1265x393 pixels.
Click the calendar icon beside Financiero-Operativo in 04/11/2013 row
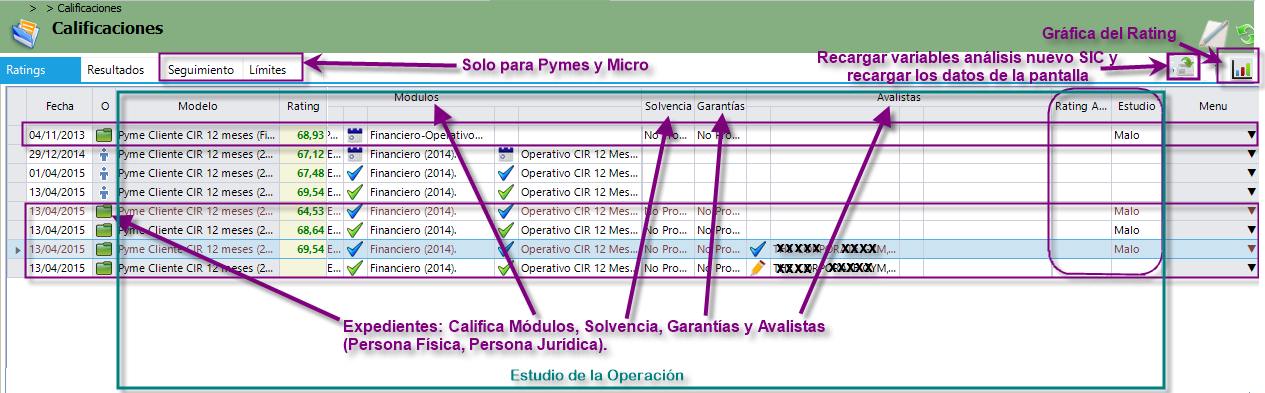coord(354,135)
